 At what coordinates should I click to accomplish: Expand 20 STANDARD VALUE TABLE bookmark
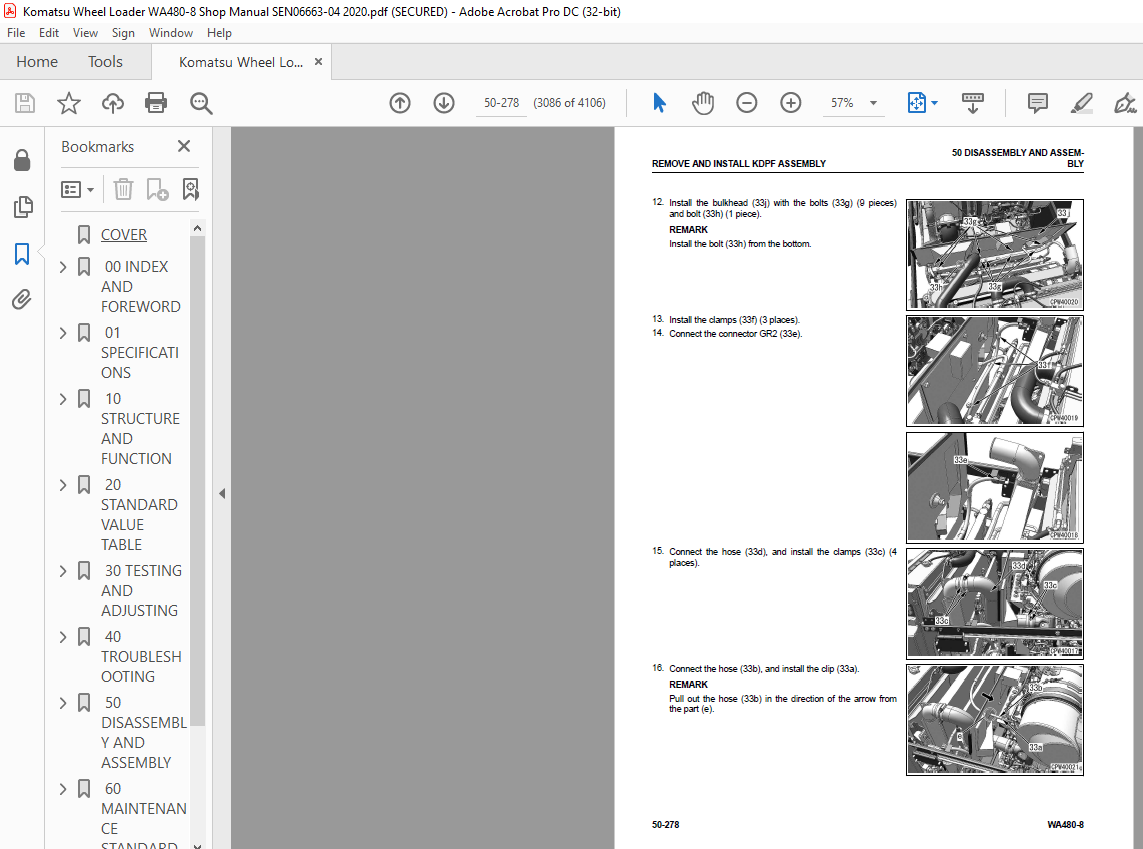click(63, 485)
